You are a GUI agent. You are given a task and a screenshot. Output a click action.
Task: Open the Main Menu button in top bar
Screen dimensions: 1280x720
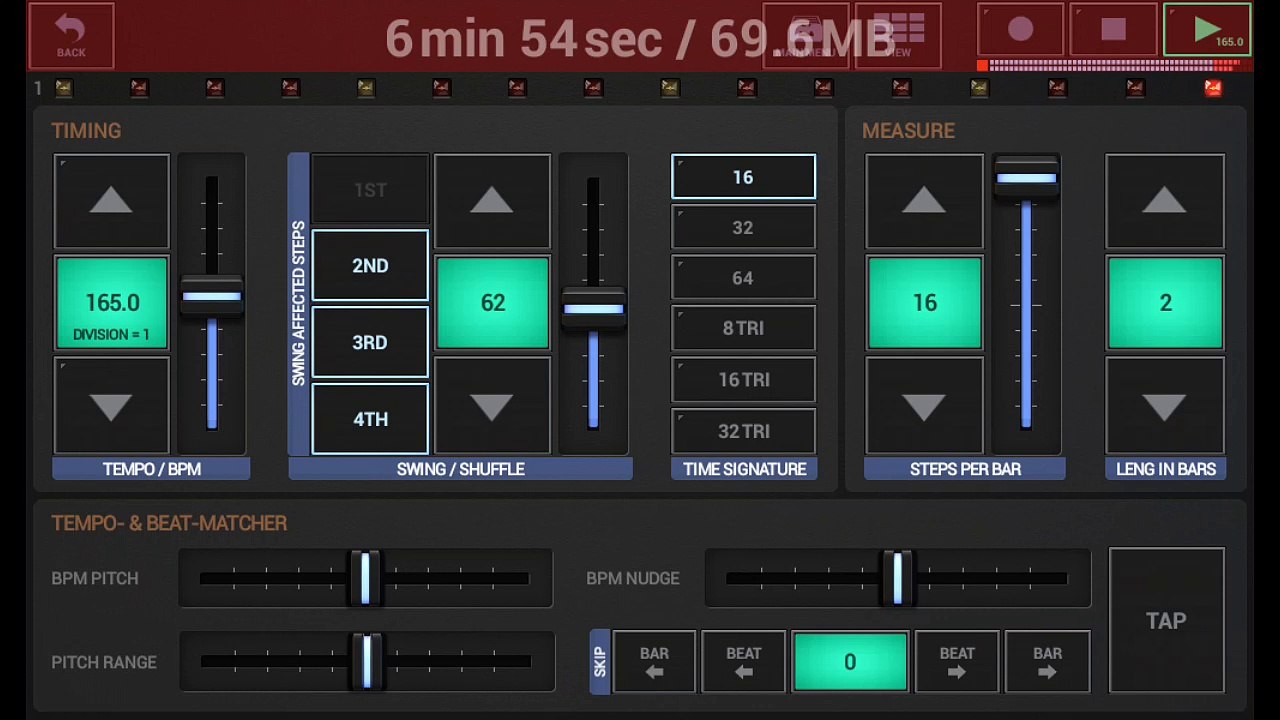click(805, 35)
